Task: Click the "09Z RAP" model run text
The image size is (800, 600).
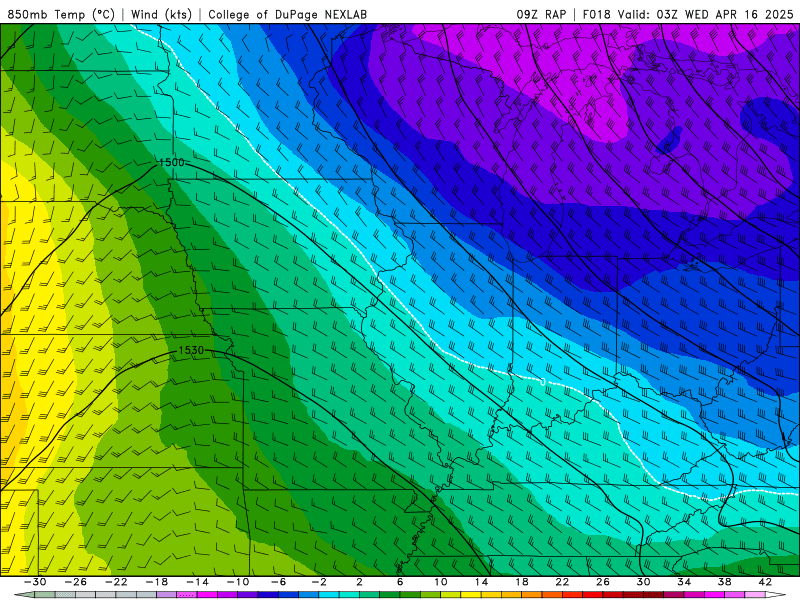Action: point(541,15)
